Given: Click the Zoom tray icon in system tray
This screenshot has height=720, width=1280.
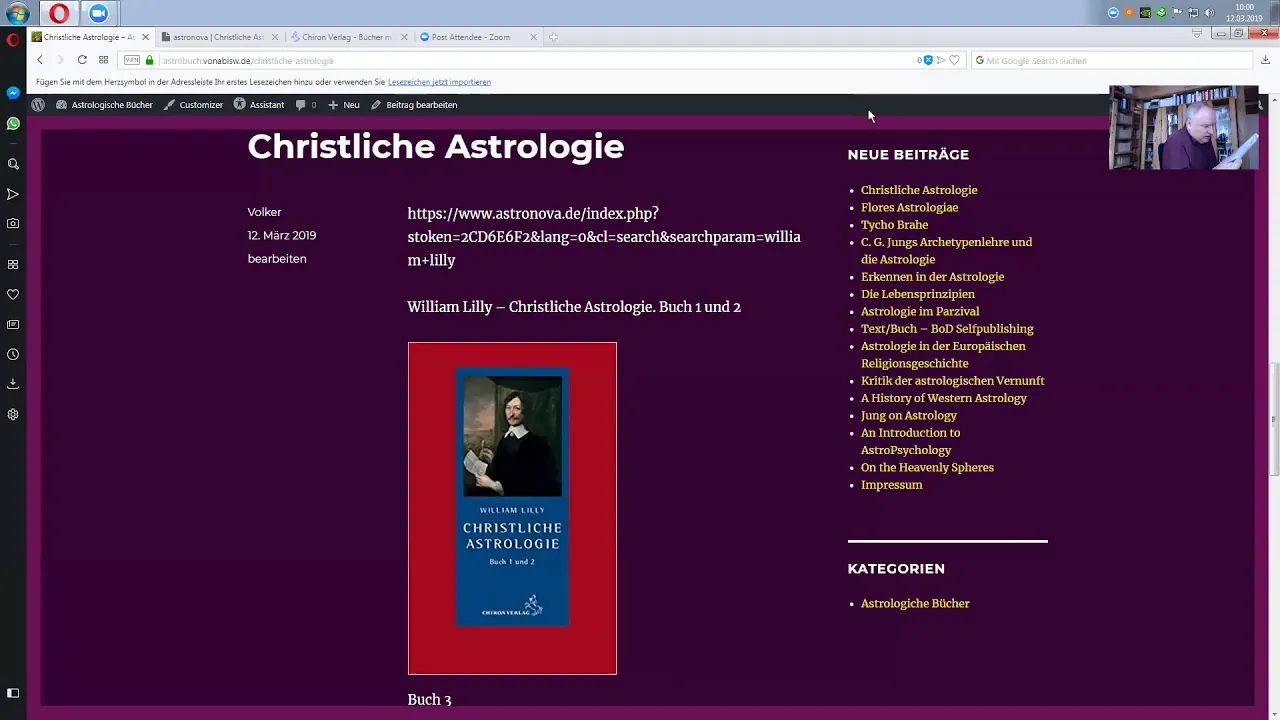Looking at the screenshot, I should tap(1113, 13).
